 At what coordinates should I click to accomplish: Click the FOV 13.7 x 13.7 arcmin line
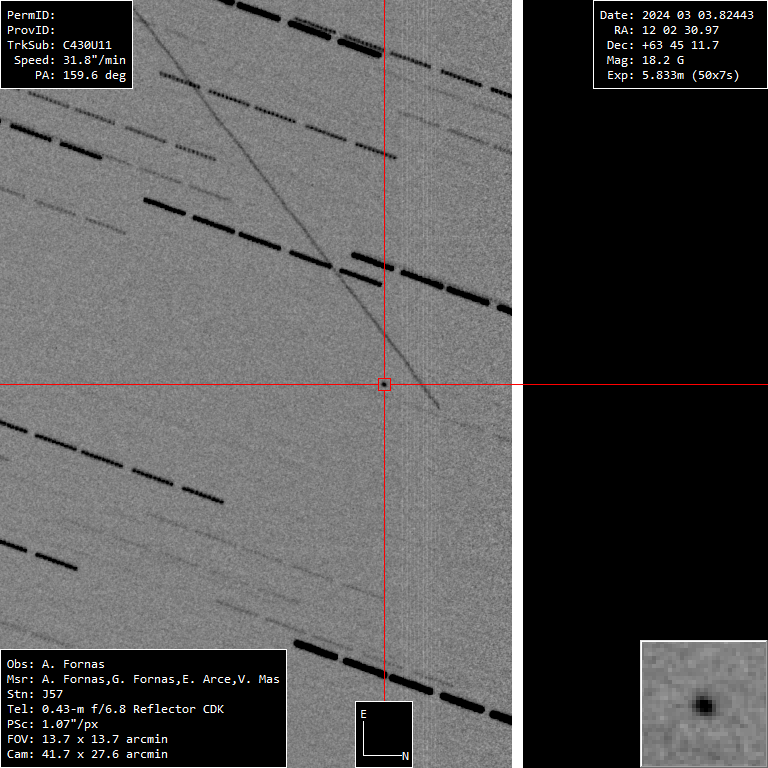click(x=87, y=739)
